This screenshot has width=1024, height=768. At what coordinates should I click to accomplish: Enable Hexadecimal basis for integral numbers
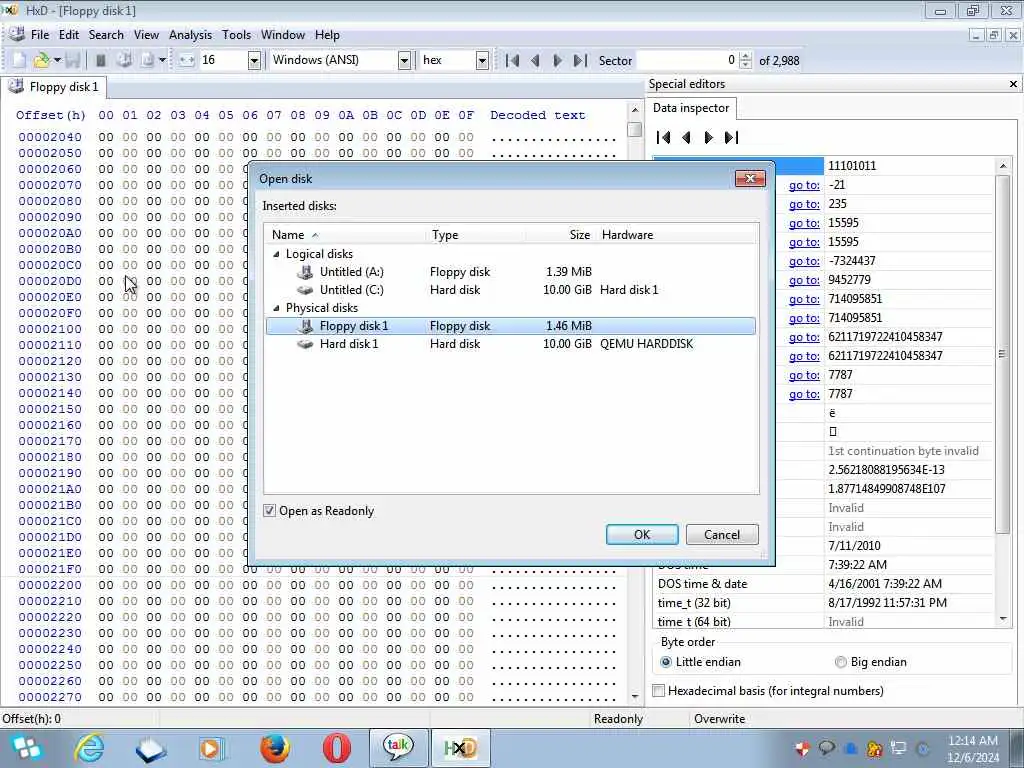(x=659, y=690)
